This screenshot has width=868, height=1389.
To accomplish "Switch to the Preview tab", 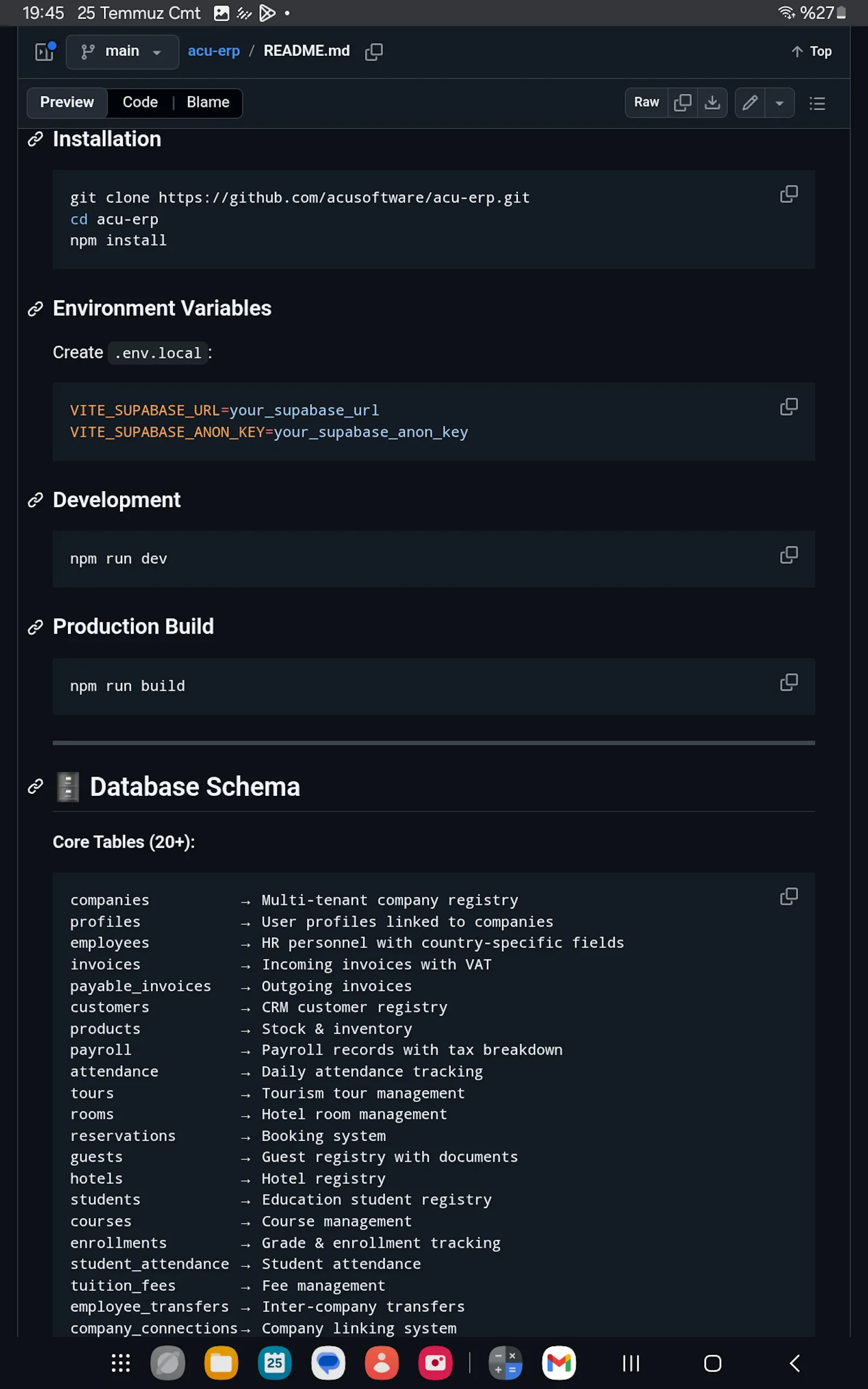I will coord(67,102).
